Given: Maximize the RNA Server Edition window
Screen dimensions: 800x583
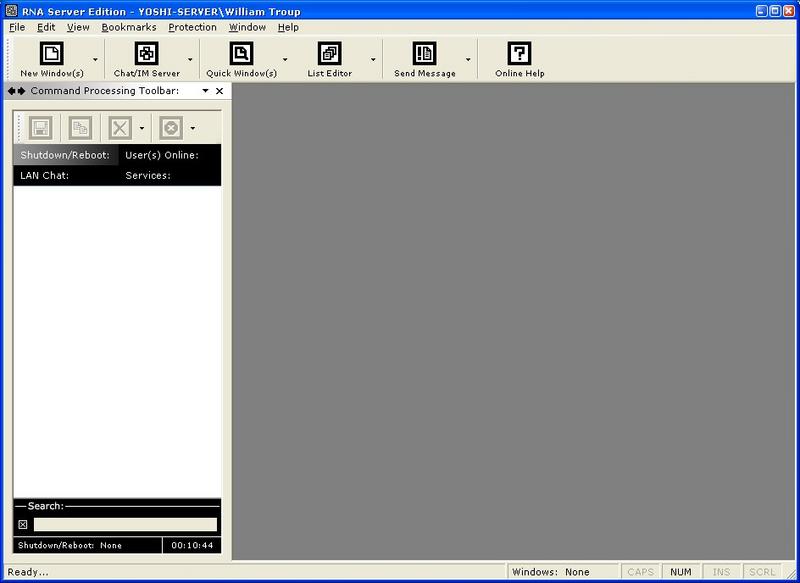Looking at the screenshot, I should (x=775, y=11).
